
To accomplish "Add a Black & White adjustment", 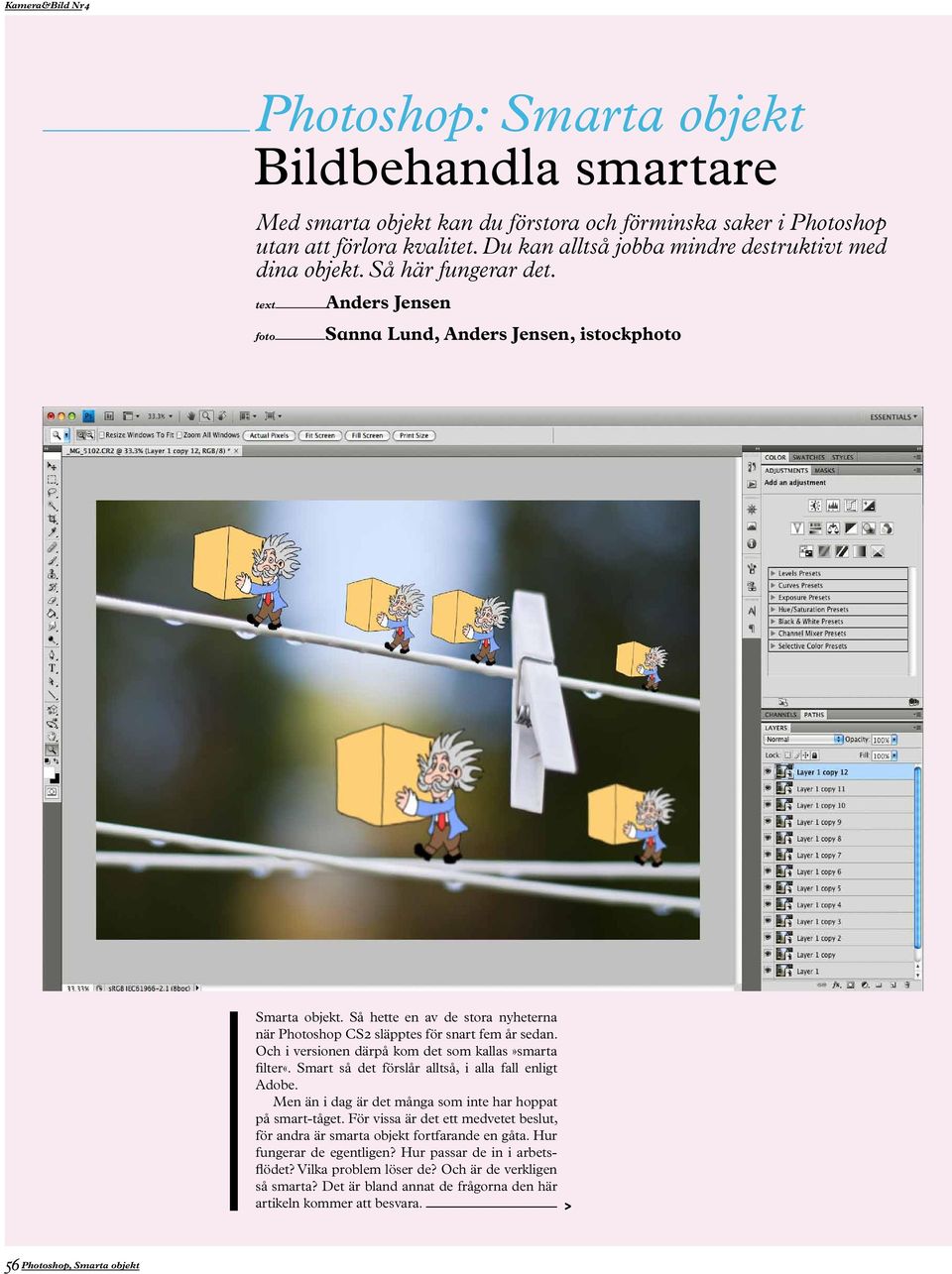I will [851, 528].
